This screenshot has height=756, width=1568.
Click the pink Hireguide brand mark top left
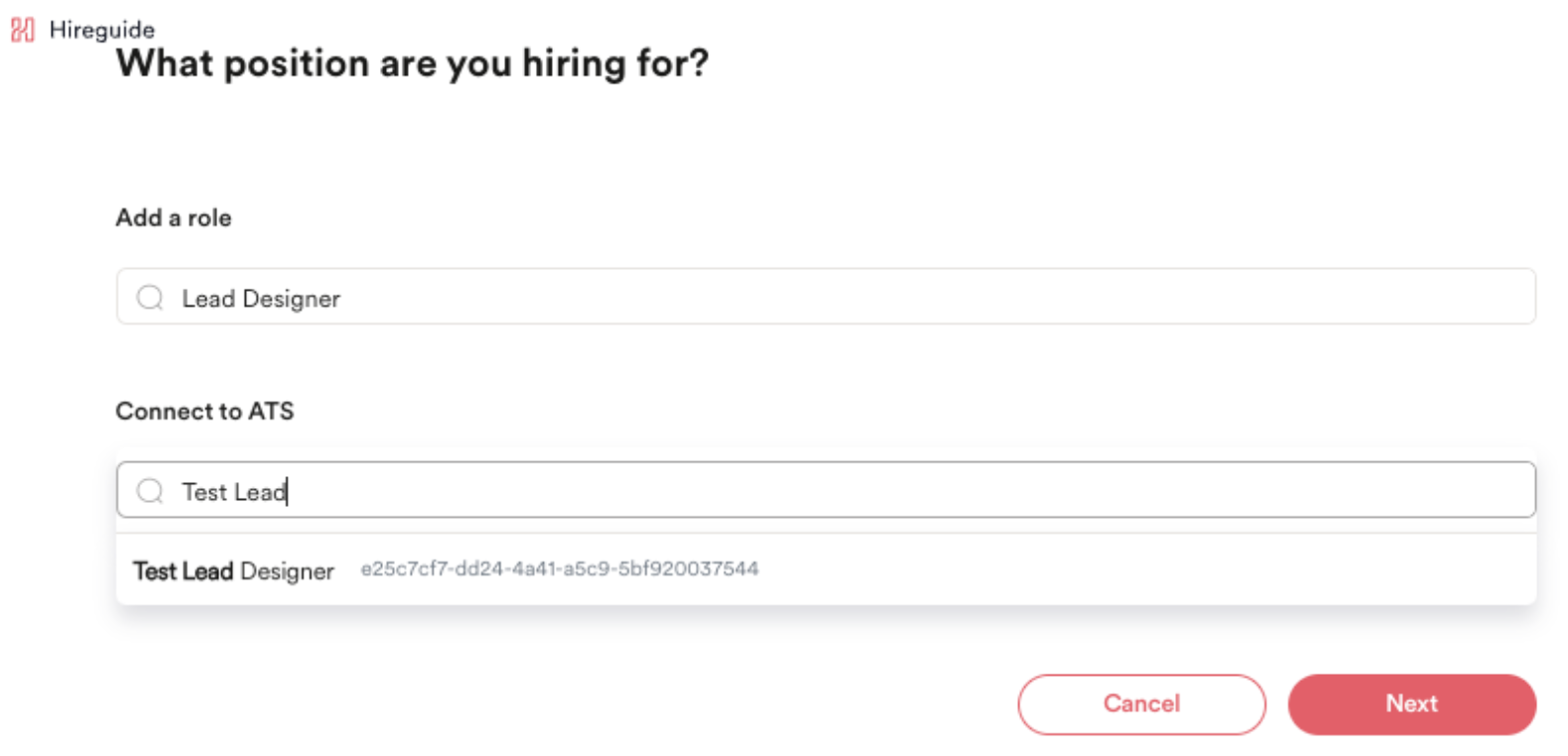click(x=22, y=29)
